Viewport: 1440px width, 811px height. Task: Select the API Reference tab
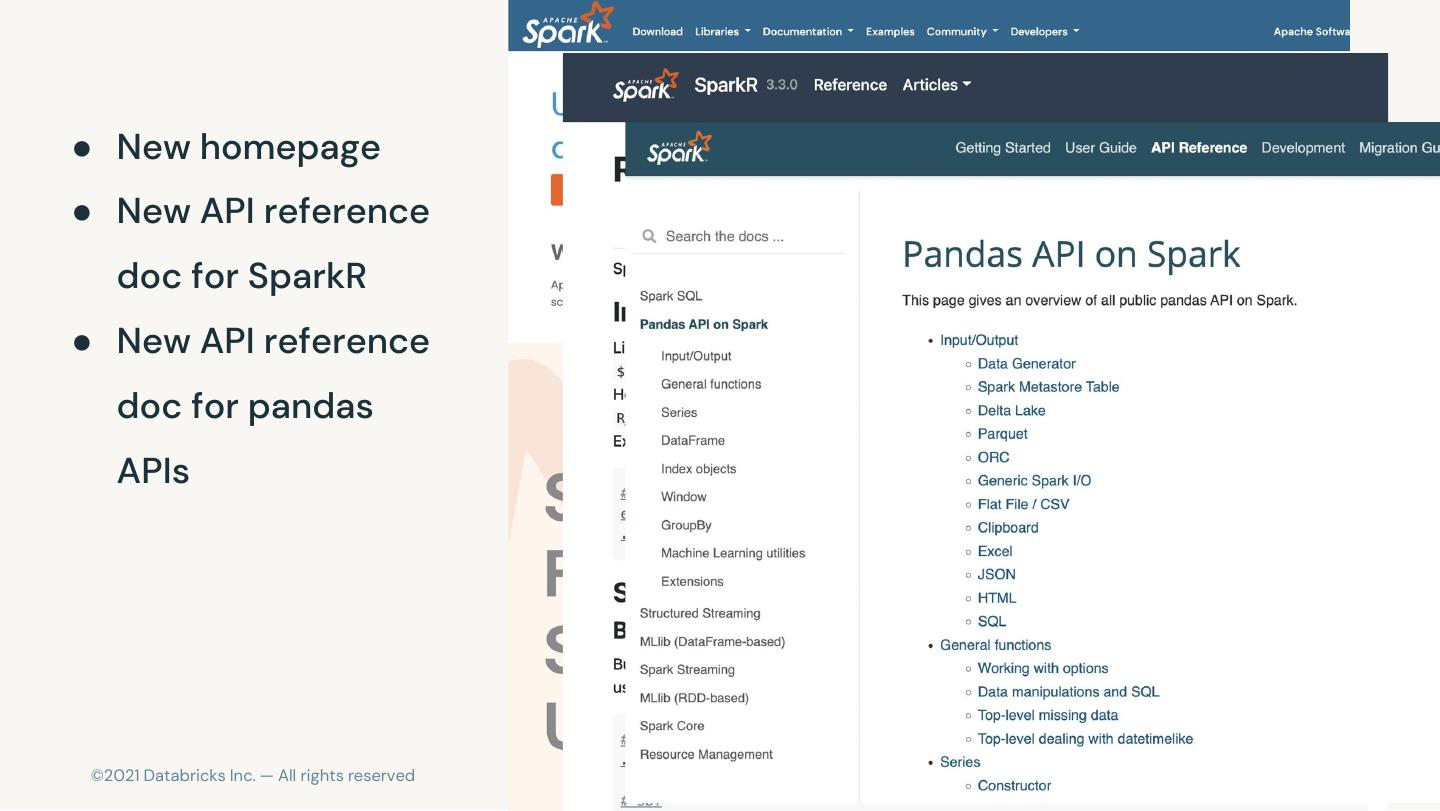(x=1199, y=148)
